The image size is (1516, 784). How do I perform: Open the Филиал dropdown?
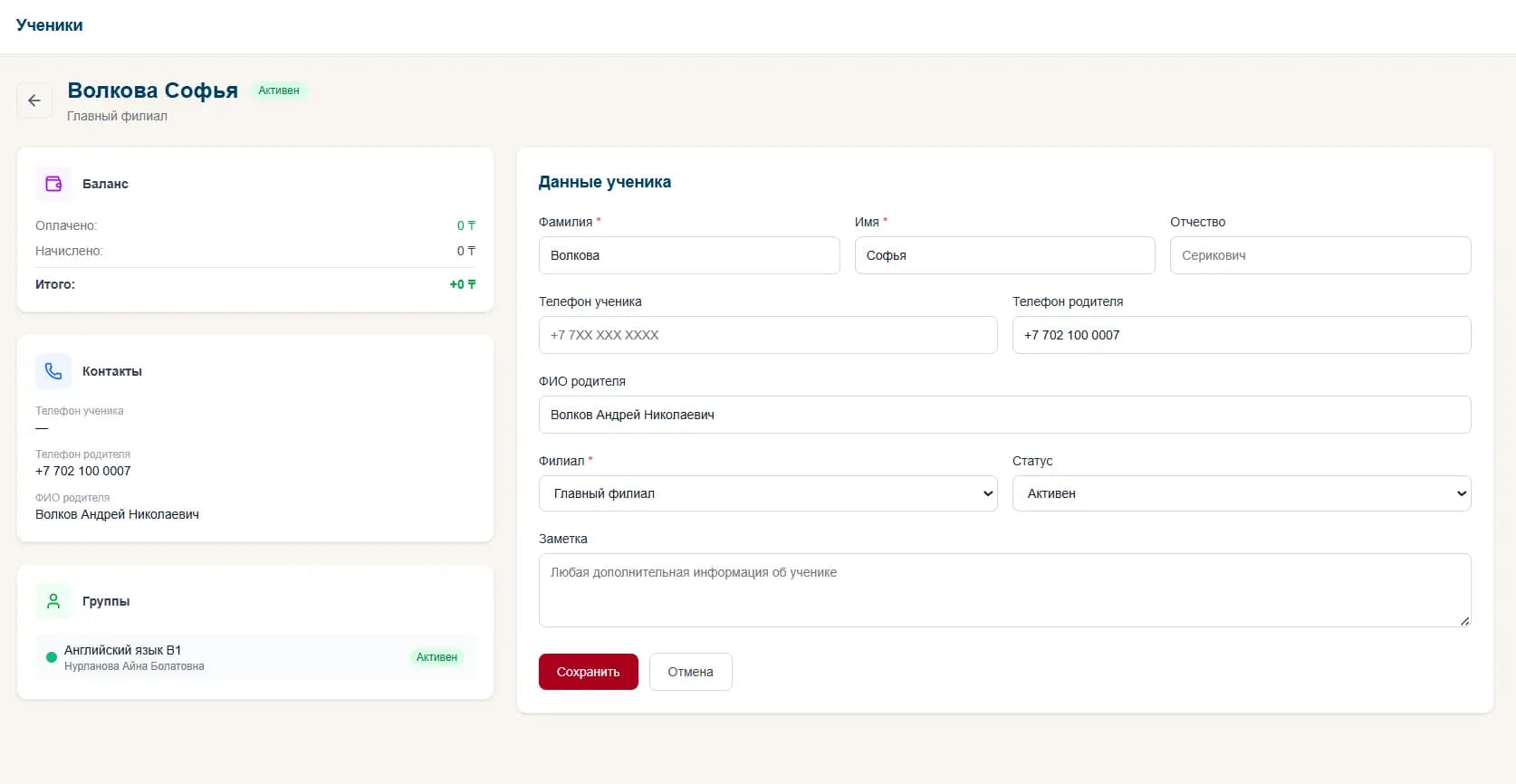pyautogui.click(x=767, y=493)
